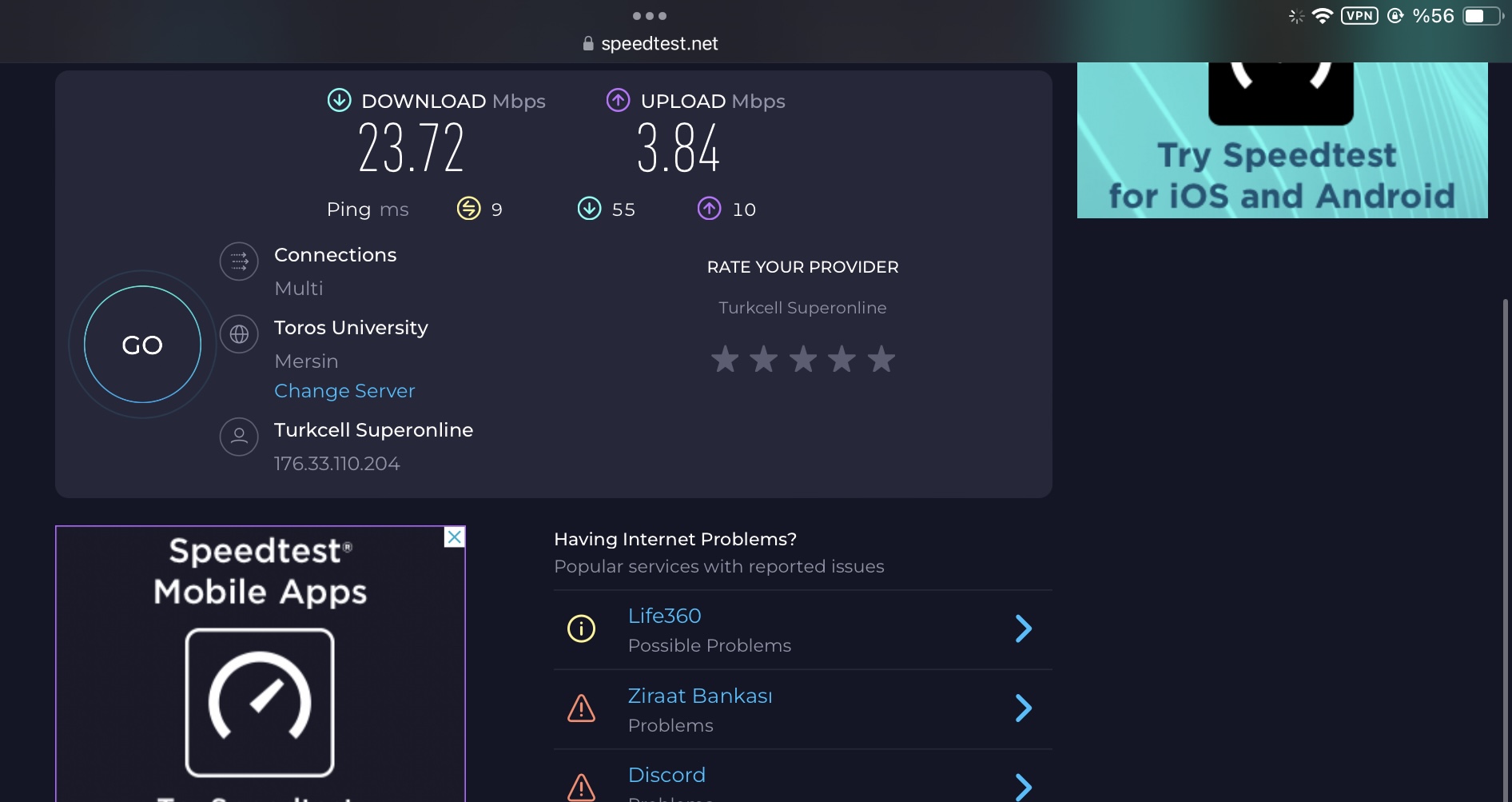This screenshot has height=802, width=1512.
Task: Close the Speedtest Mobile Apps ad
Action: click(x=454, y=537)
